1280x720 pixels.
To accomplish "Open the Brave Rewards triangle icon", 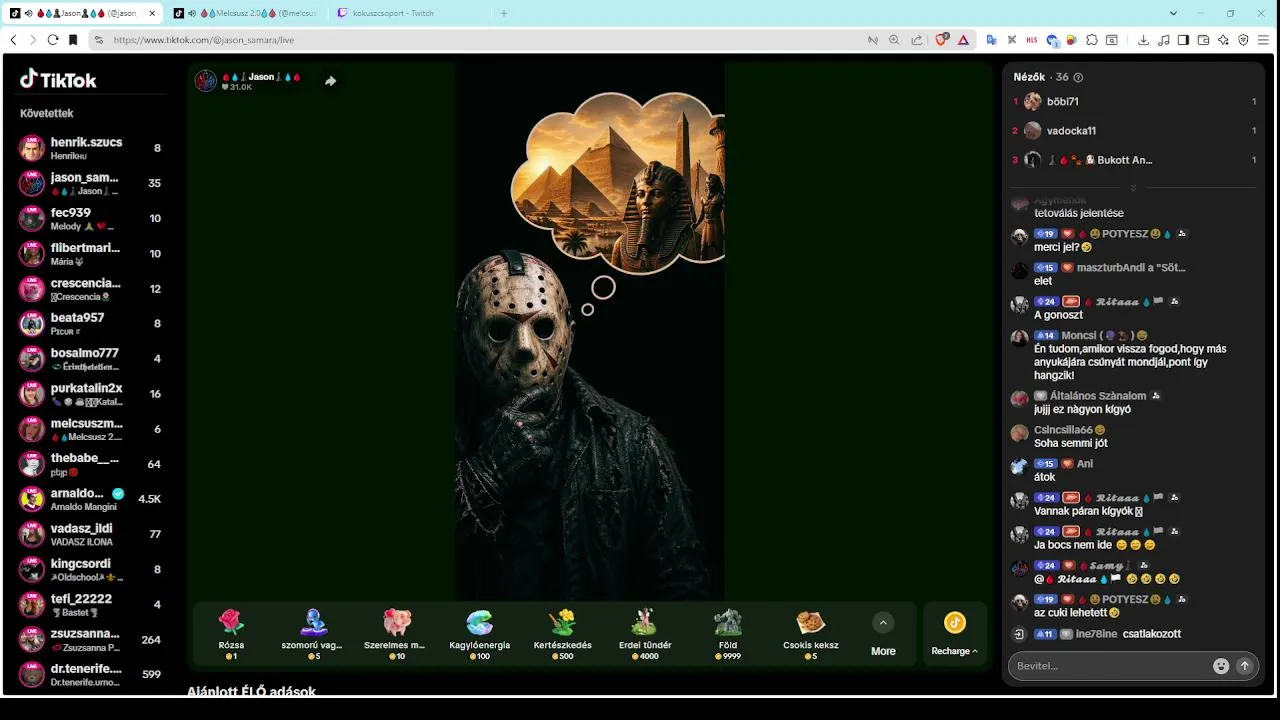I will pos(963,40).
